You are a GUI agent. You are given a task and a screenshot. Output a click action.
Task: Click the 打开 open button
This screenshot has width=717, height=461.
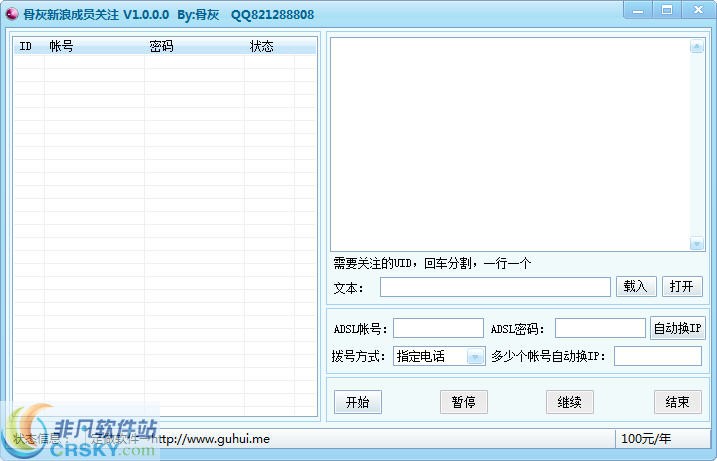(x=682, y=287)
